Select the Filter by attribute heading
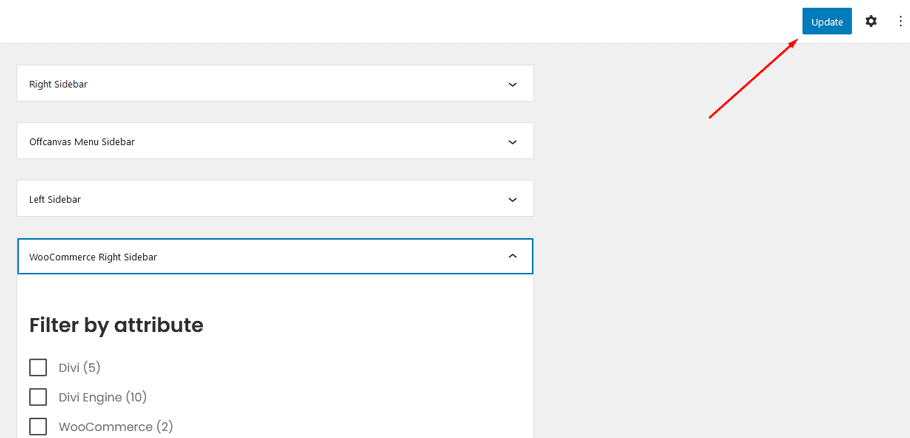The width and height of the screenshot is (910, 438). point(116,325)
